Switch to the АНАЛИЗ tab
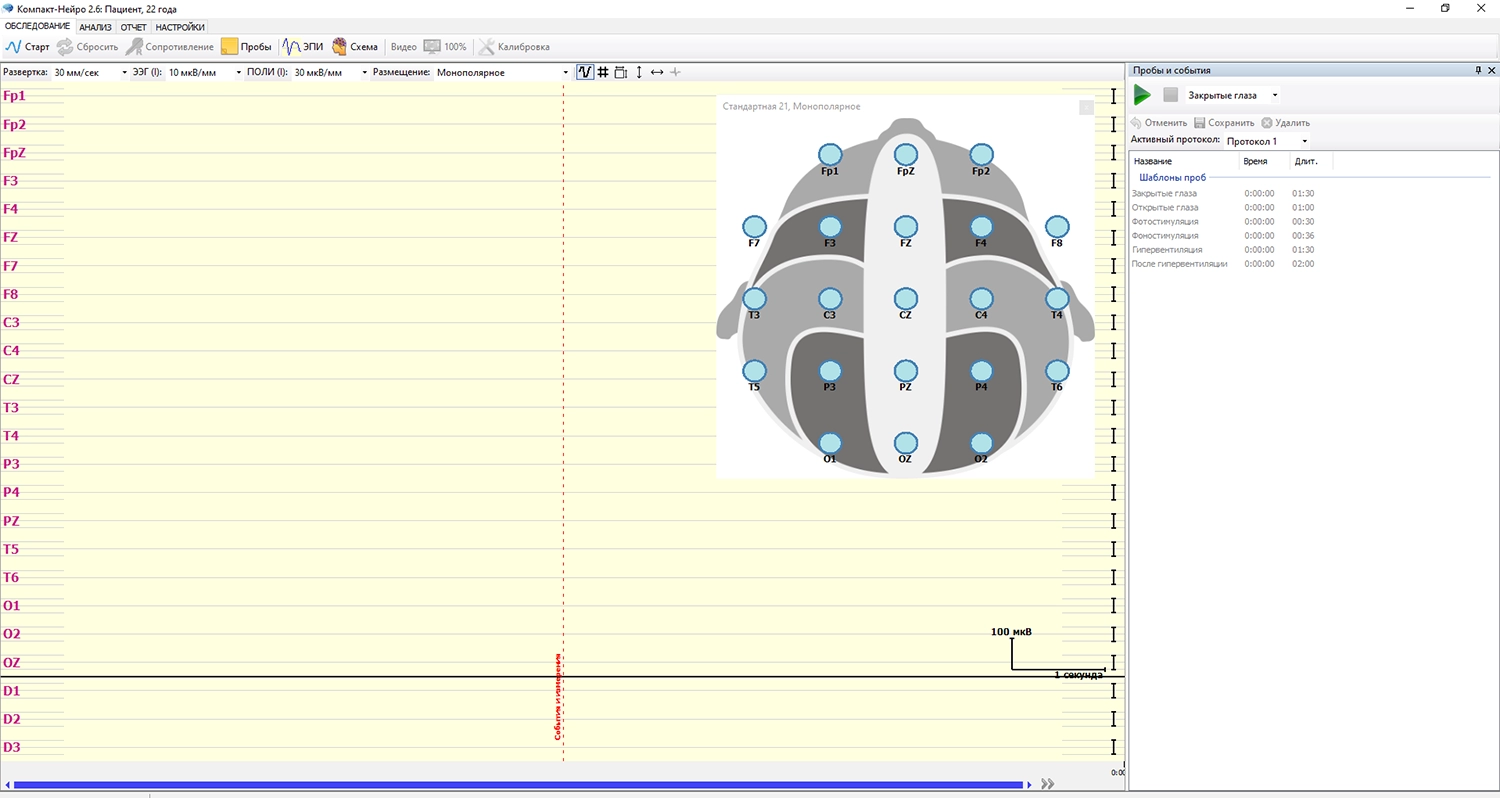This screenshot has width=1500, height=798. [x=95, y=27]
